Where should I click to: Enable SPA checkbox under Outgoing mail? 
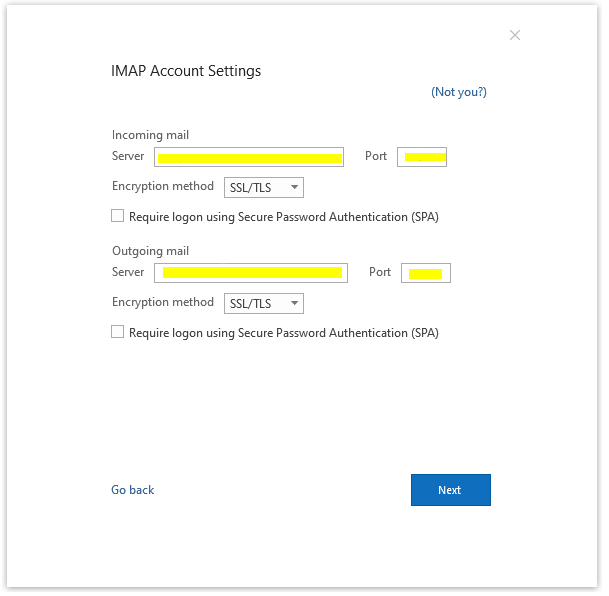[x=118, y=332]
